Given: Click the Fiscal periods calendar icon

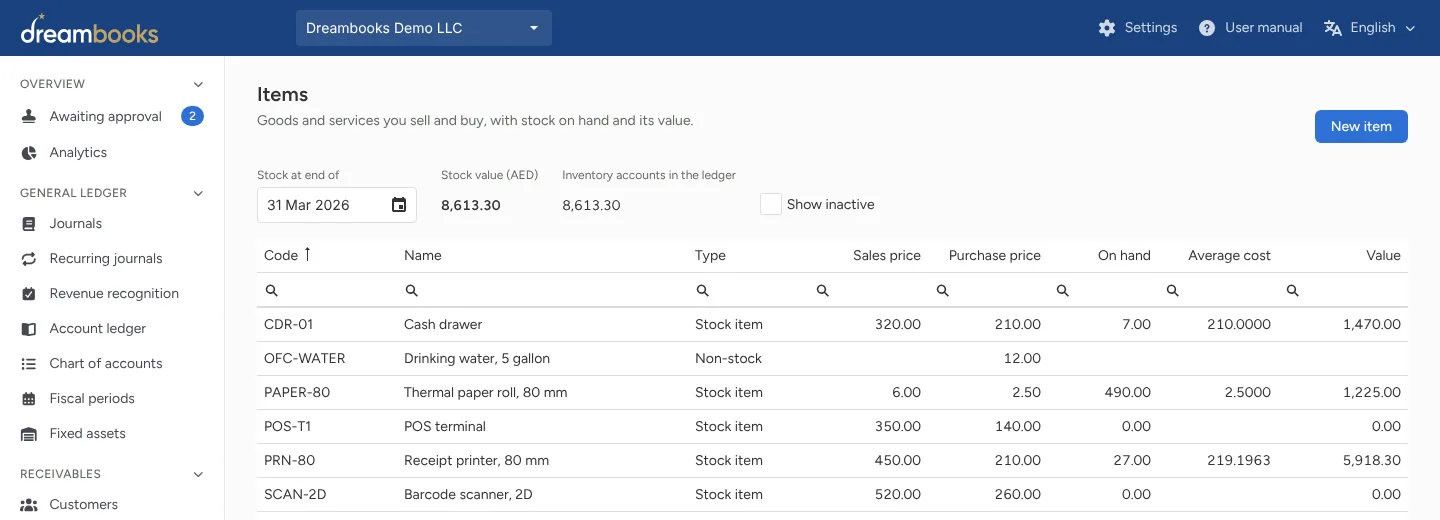Looking at the screenshot, I should click(29, 399).
